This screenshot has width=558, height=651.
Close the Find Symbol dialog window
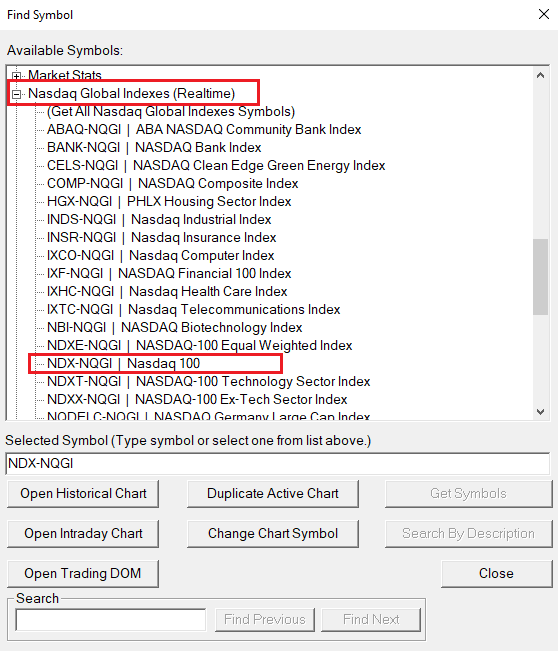[544, 14]
